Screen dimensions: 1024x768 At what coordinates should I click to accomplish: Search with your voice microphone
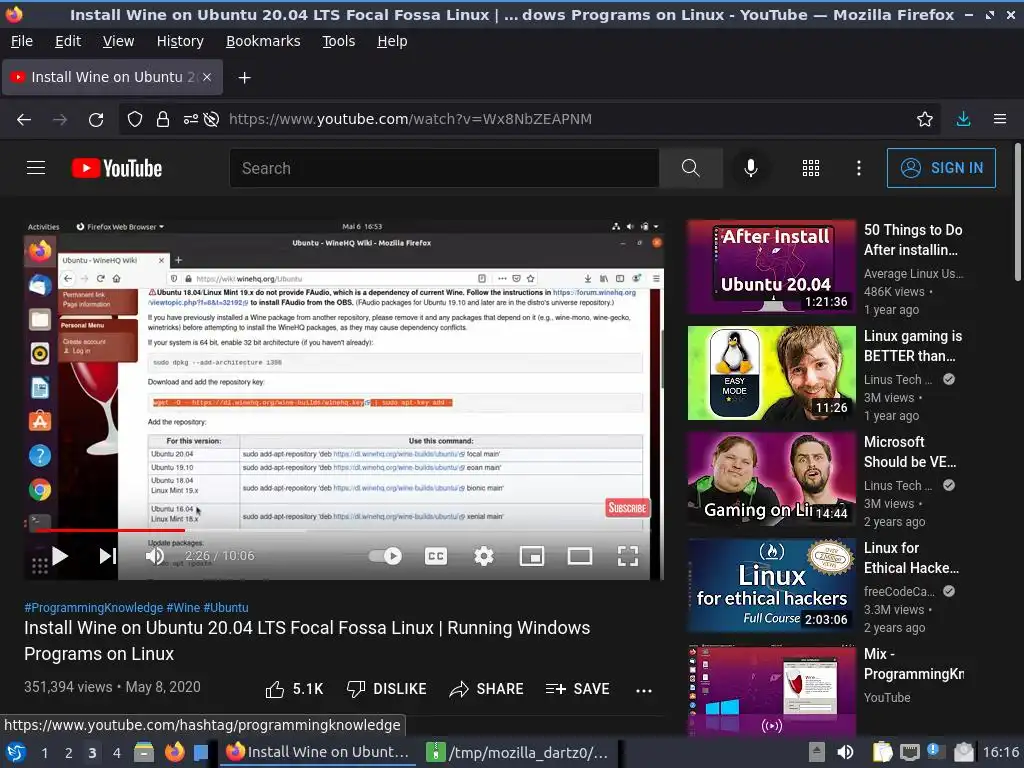751,168
